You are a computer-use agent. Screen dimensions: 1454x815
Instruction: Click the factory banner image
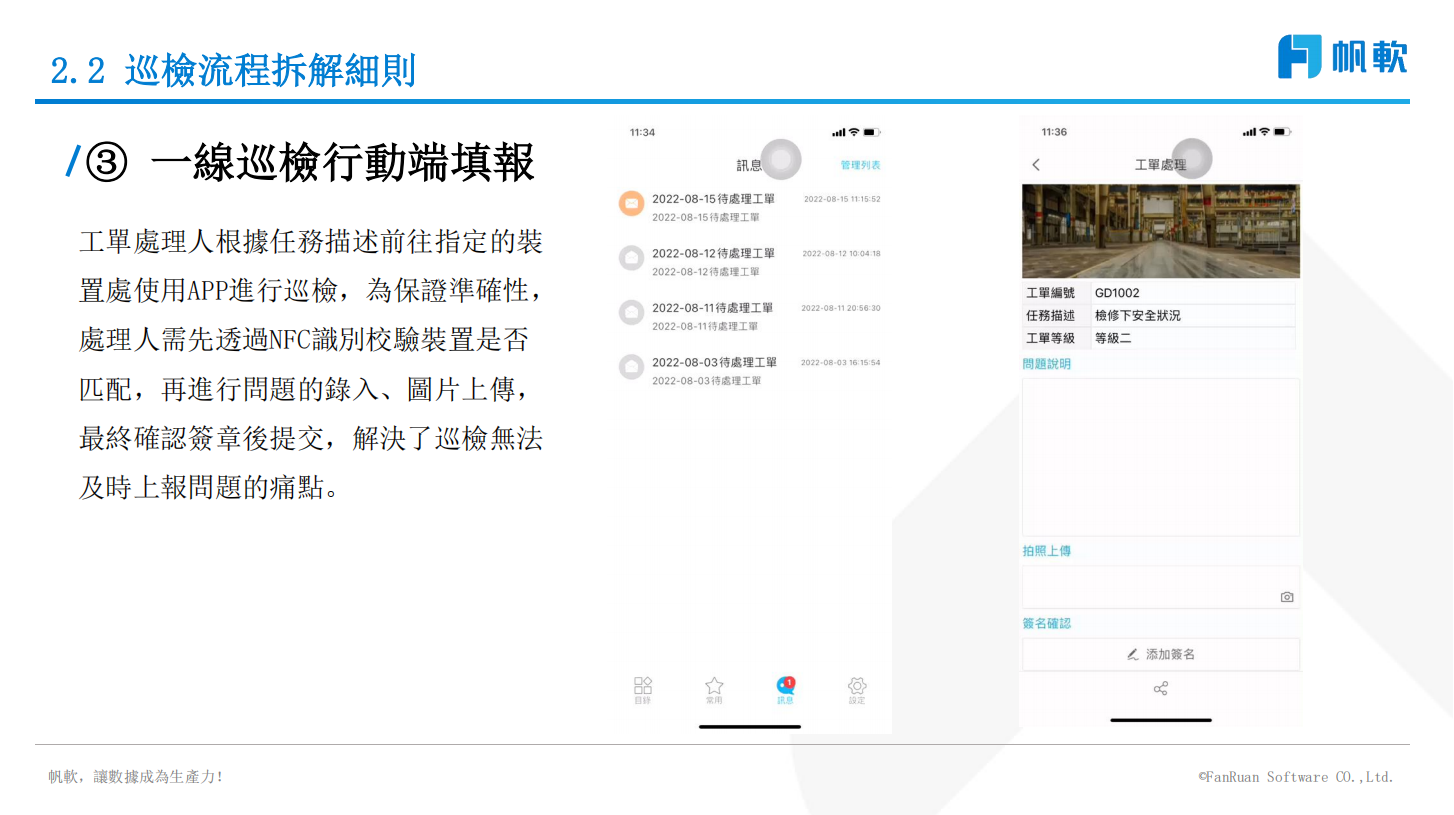point(1161,231)
